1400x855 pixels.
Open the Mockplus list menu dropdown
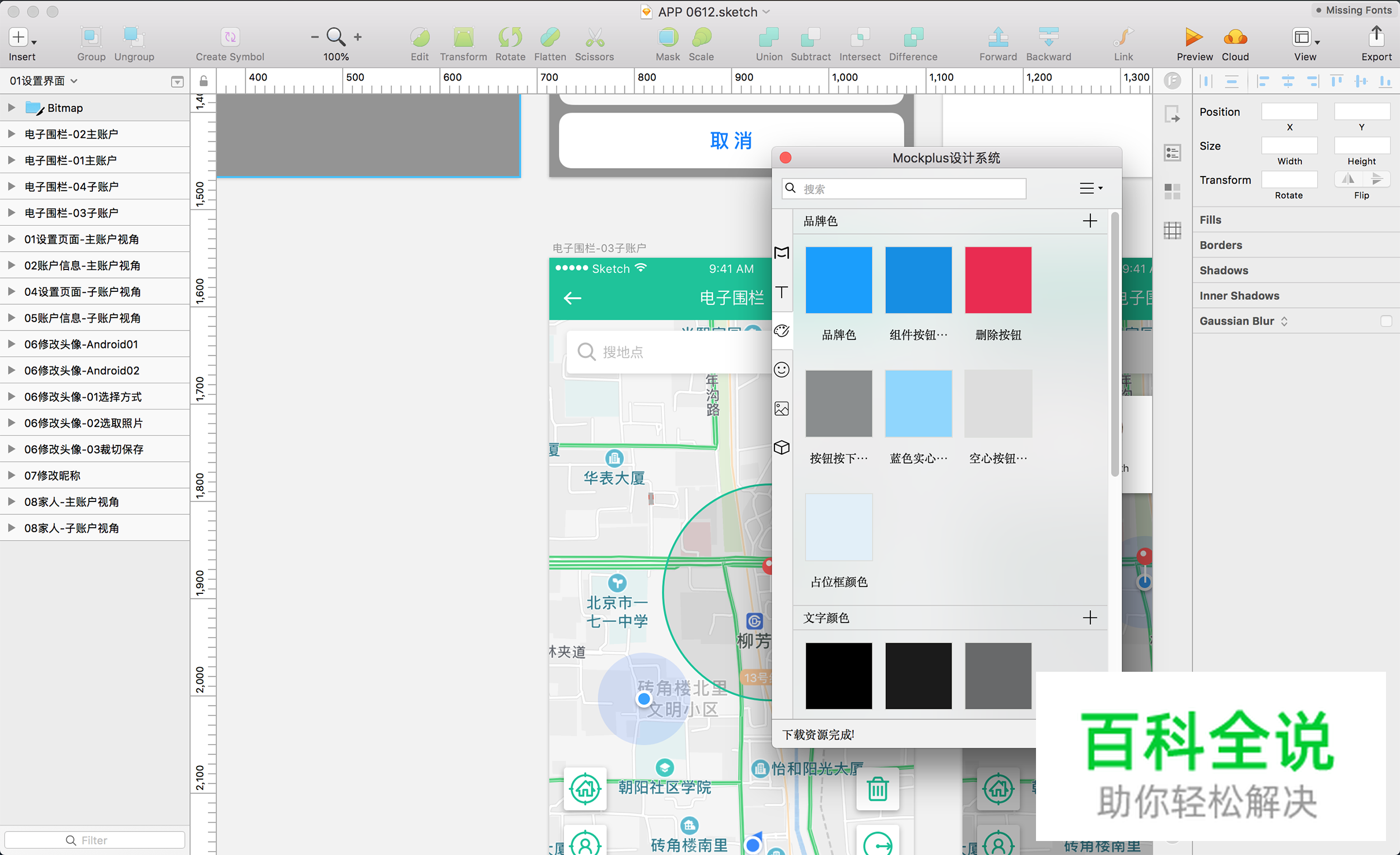point(1090,188)
